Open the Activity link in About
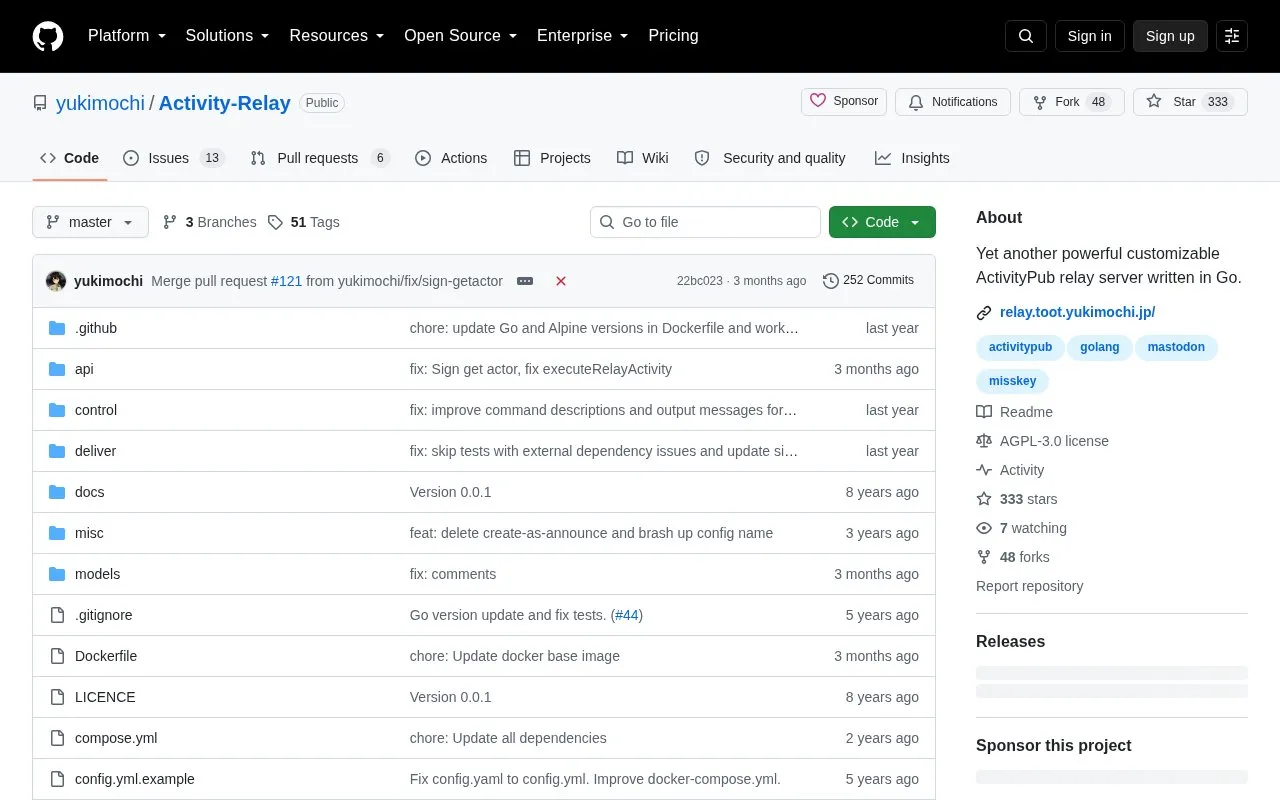1280x800 pixels. tap(1010, 470)
